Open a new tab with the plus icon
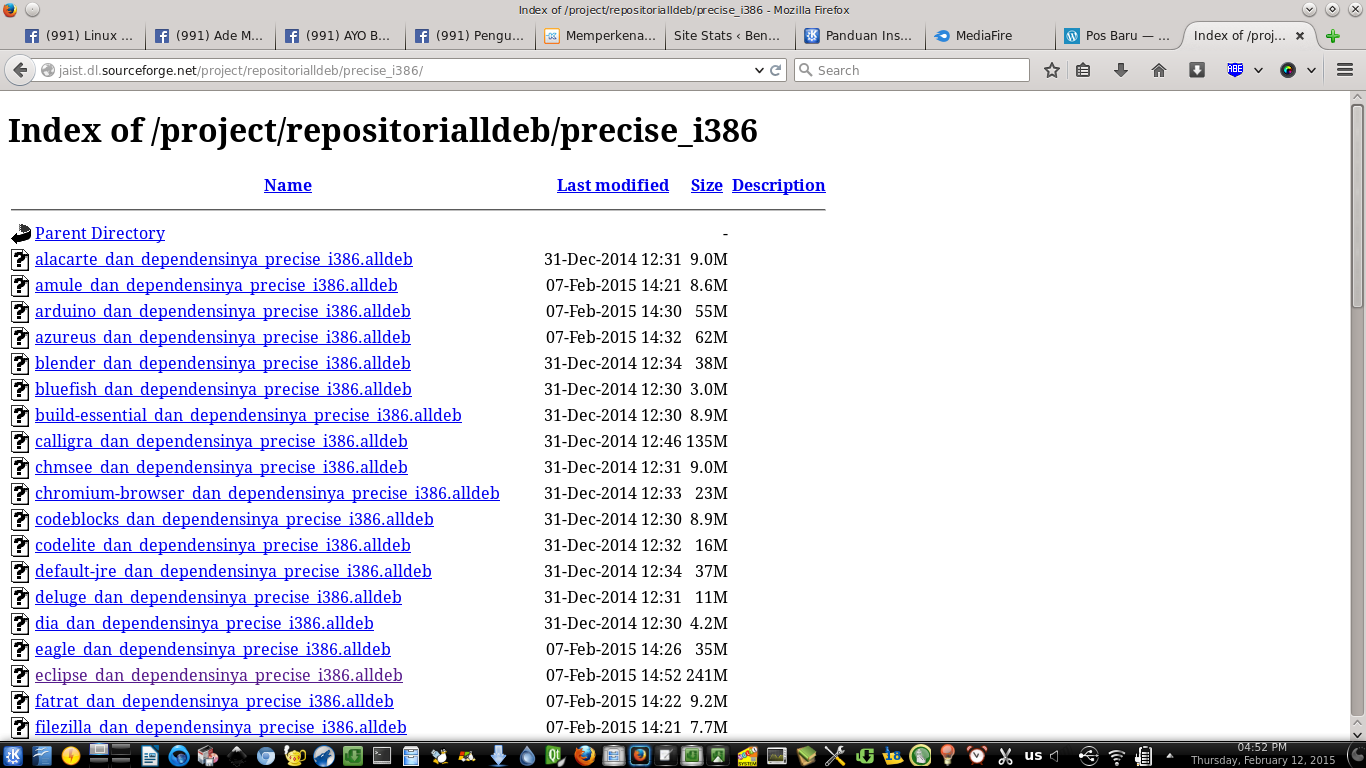1366x768 pixels. [x=1332, y=36]
